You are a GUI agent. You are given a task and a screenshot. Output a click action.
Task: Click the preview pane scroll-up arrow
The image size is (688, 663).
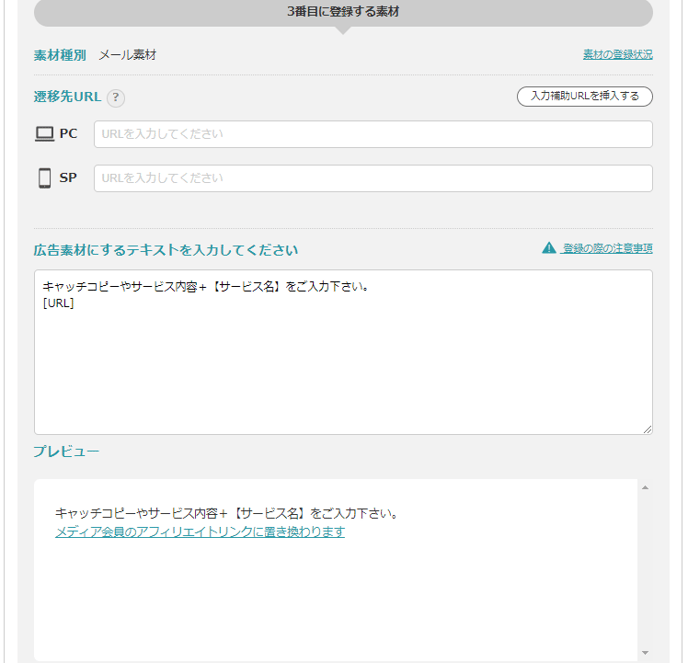pyautogui.click(x=645, y=487)
